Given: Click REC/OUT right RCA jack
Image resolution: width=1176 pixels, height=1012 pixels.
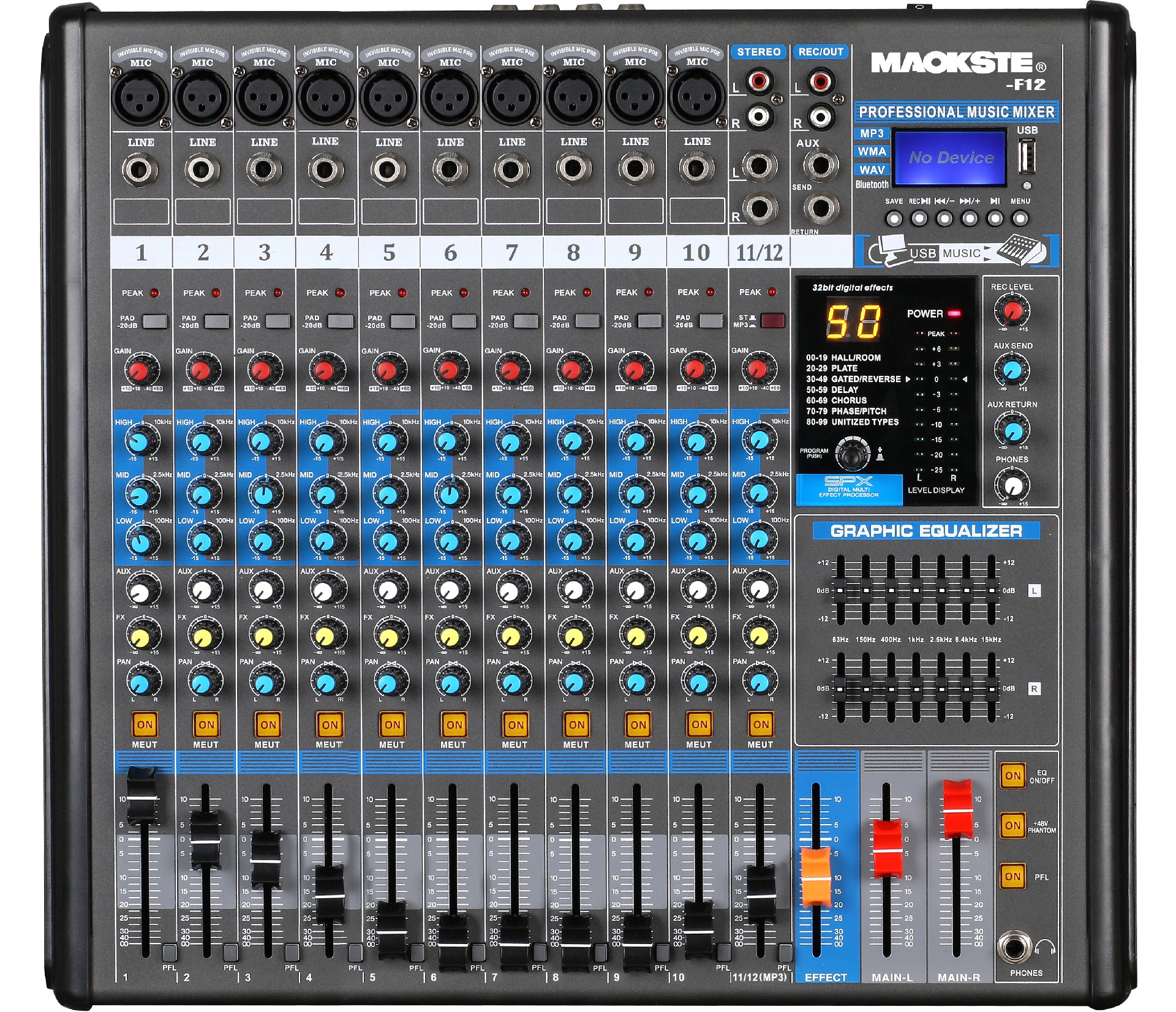Looking at the screenshot, I should click(x=820, y=116).
